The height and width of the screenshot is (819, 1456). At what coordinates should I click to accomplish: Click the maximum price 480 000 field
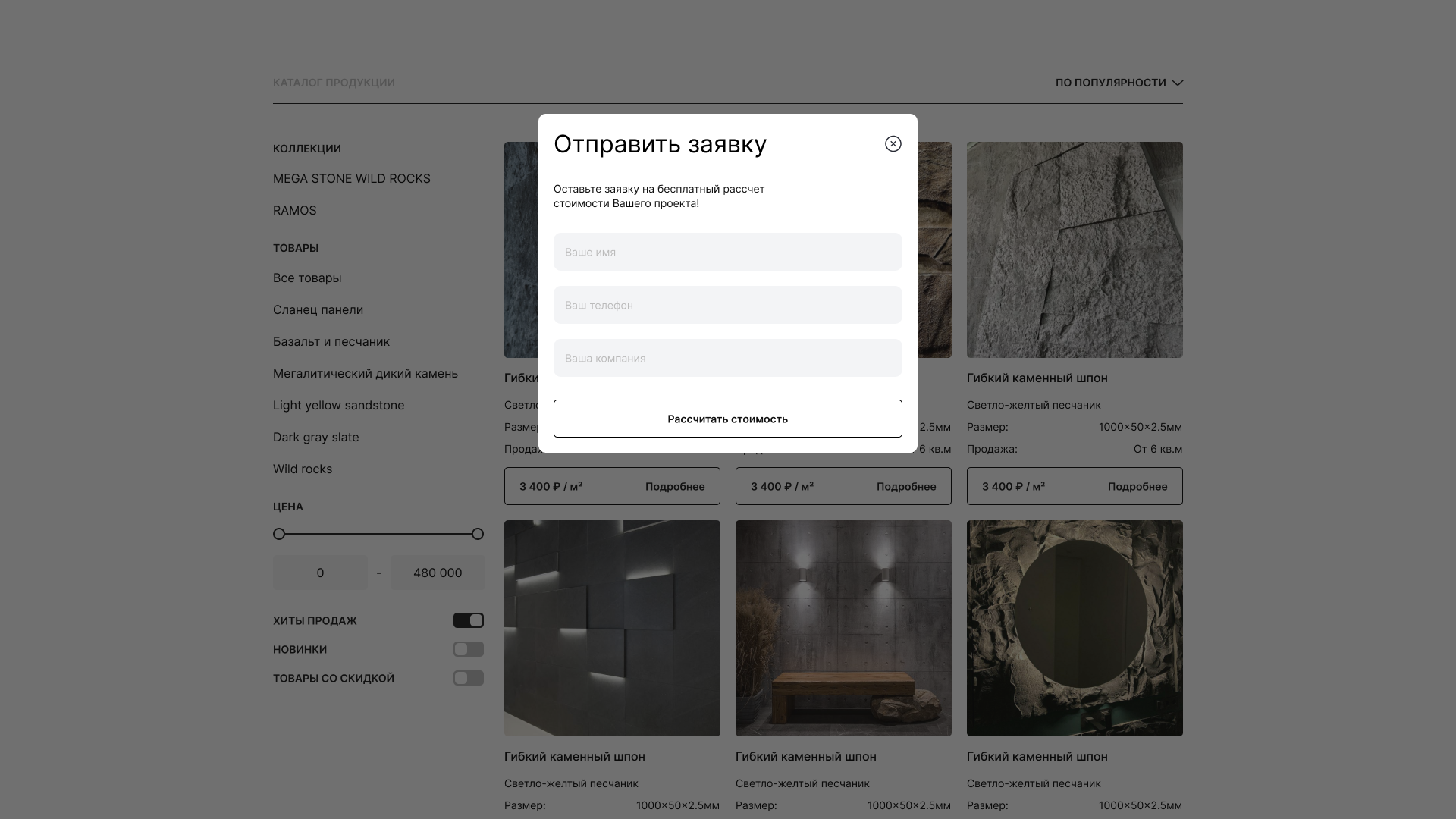tap(437, 573)
